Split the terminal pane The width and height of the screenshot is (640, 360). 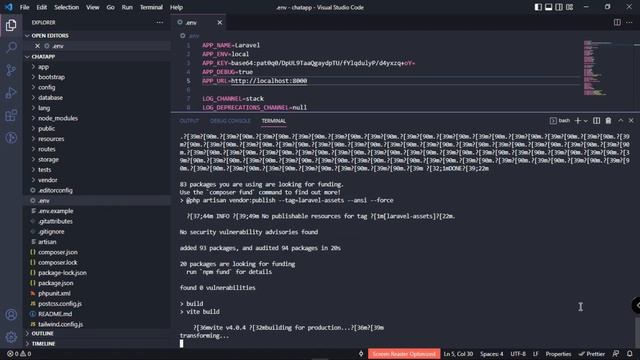pyautogui.click(x=596, y=121)
